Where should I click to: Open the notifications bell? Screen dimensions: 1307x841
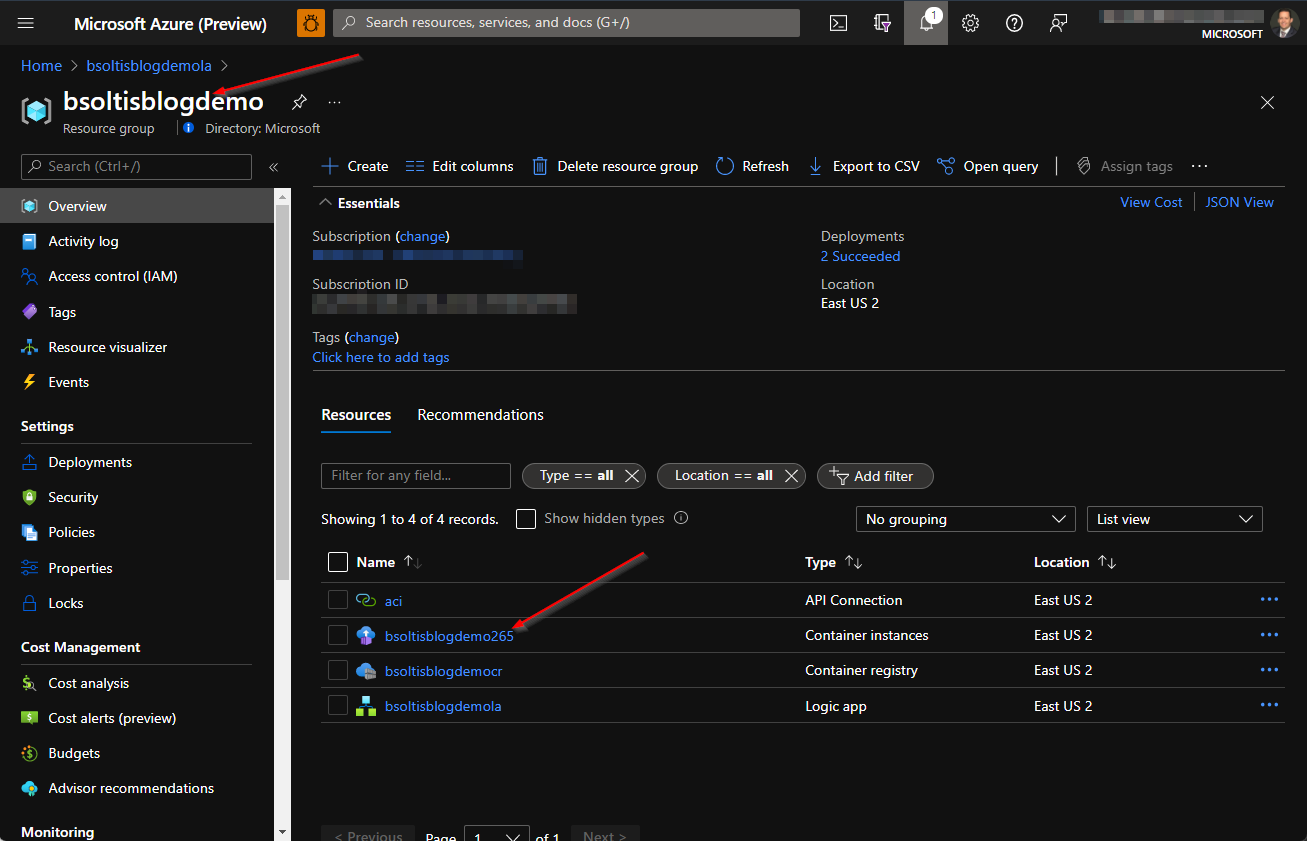[925, 23]
